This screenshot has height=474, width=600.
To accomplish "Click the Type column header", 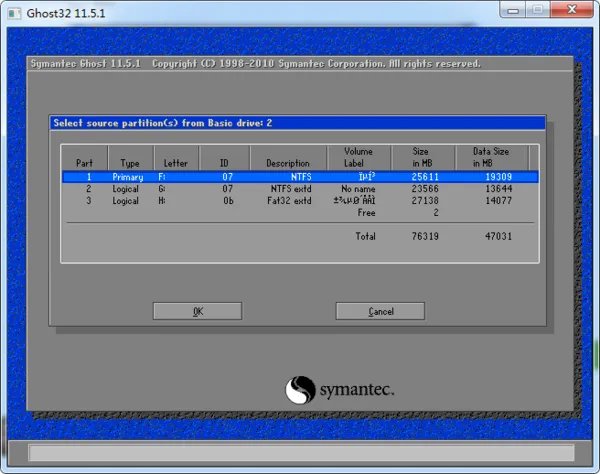I will click(131, 163).
